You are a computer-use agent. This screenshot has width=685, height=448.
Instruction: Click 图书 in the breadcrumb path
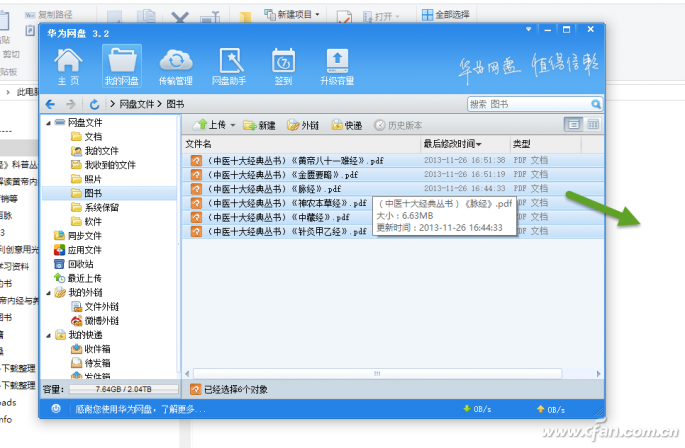click(175, 104)
